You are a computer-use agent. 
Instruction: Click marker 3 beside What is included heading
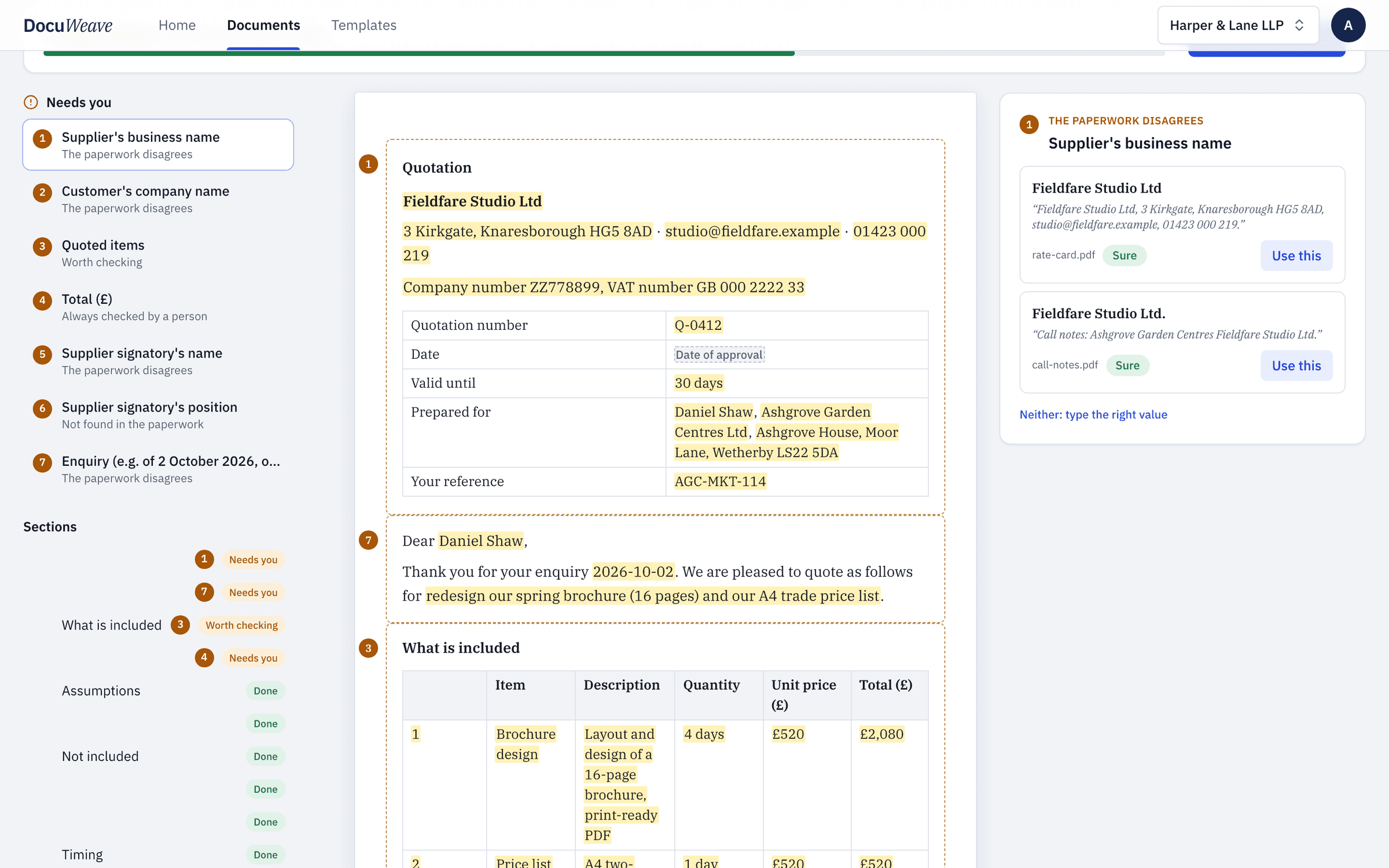click(368, 648)
